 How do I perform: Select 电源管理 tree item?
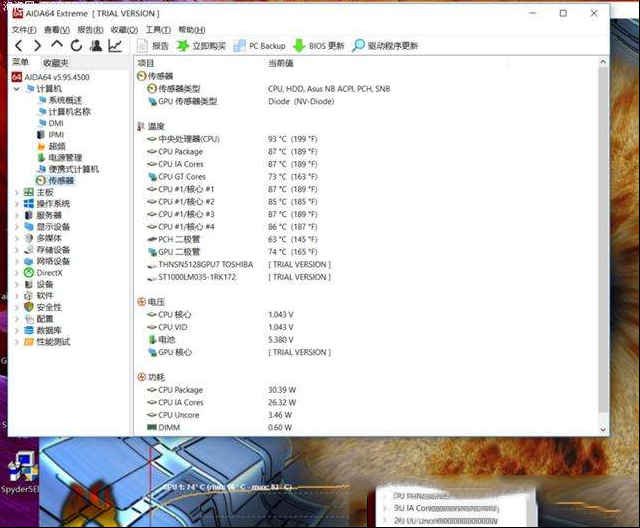[60, 158]
